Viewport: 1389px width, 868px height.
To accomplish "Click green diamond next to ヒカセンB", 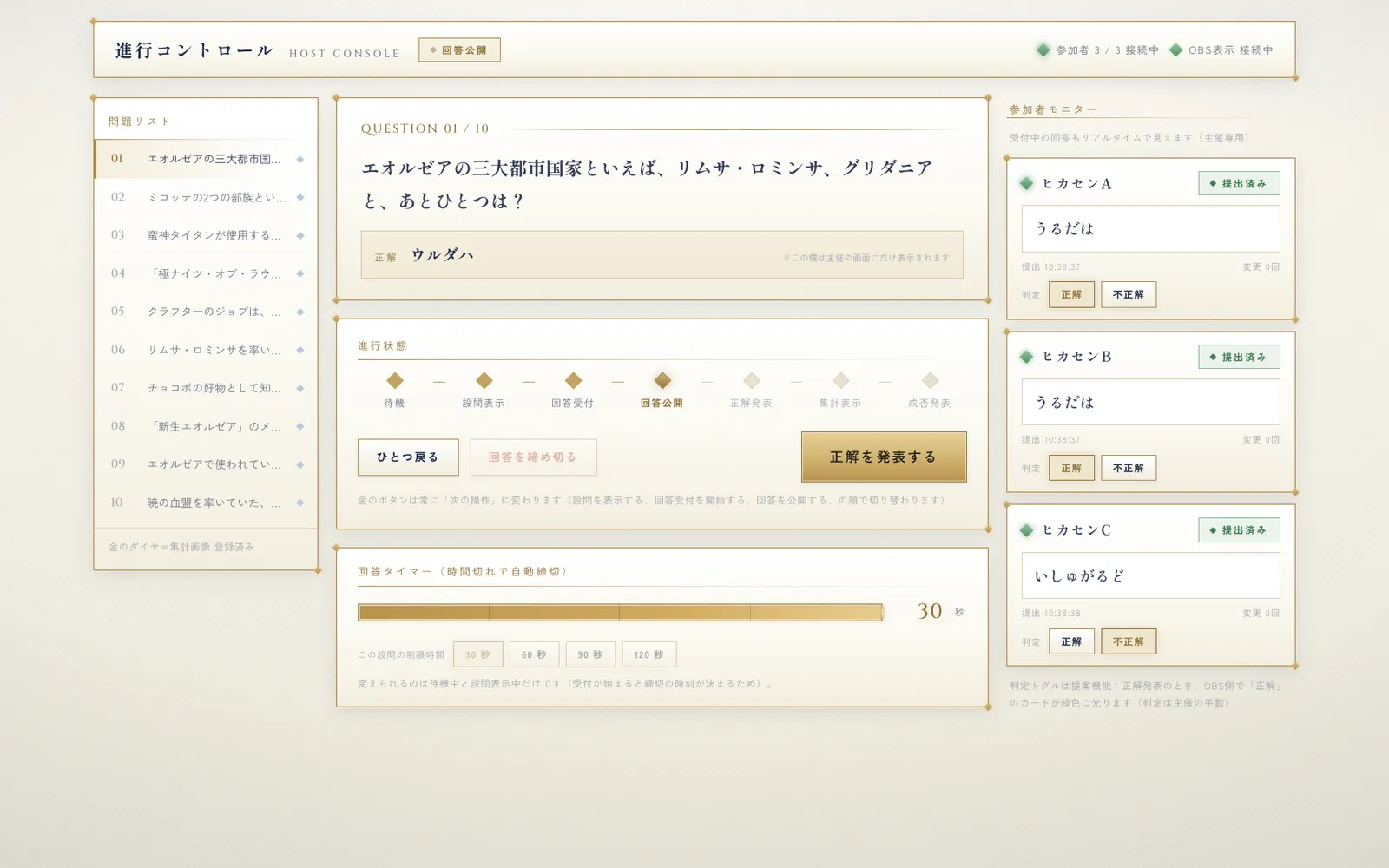I will click(x=1026, y=357).
